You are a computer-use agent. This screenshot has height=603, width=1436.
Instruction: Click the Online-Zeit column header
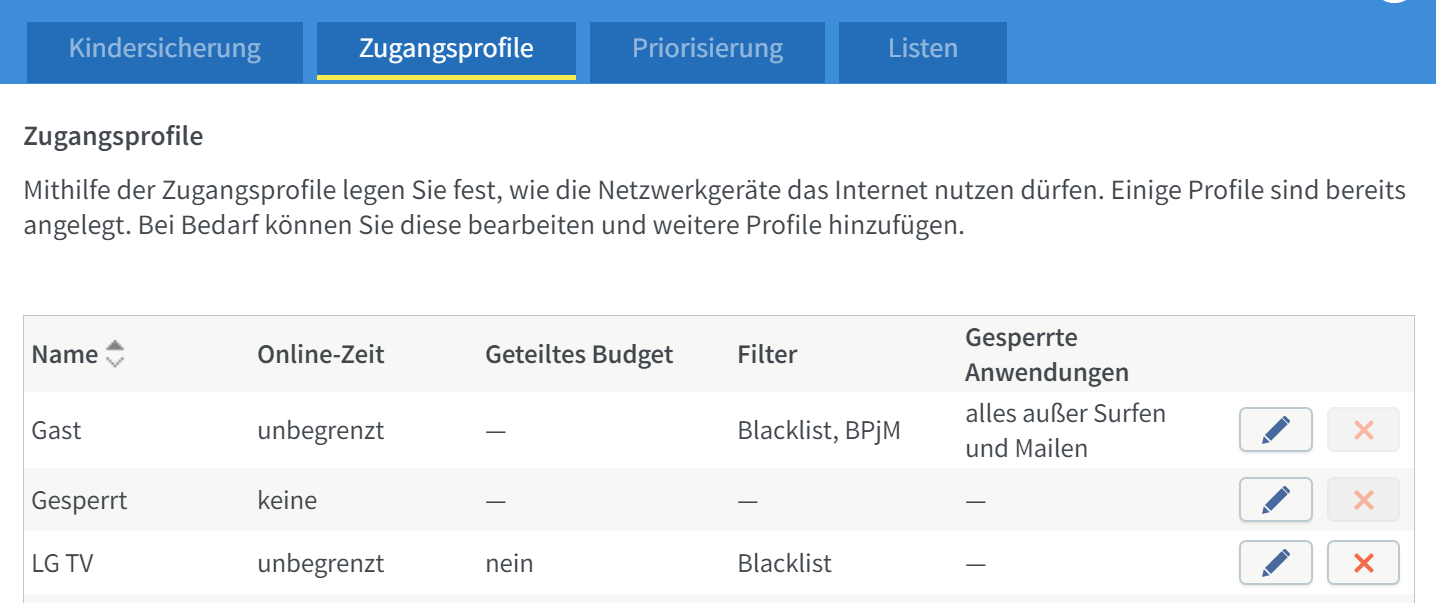320,354
